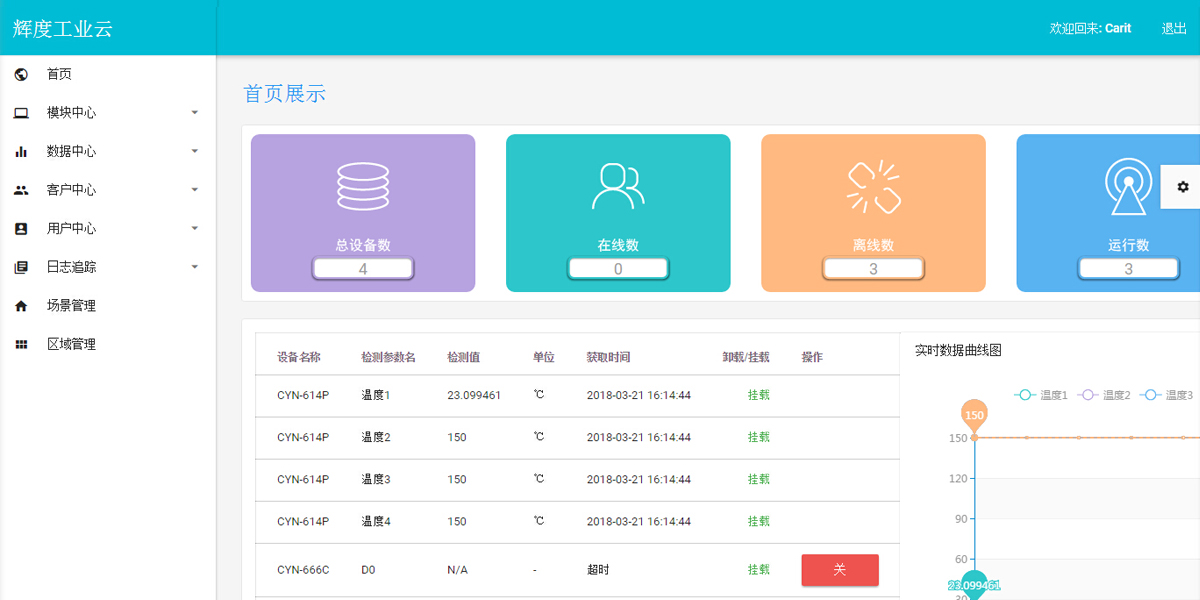
Task: Expand the 模块中心 dropdown arrow
Action: 195,113
